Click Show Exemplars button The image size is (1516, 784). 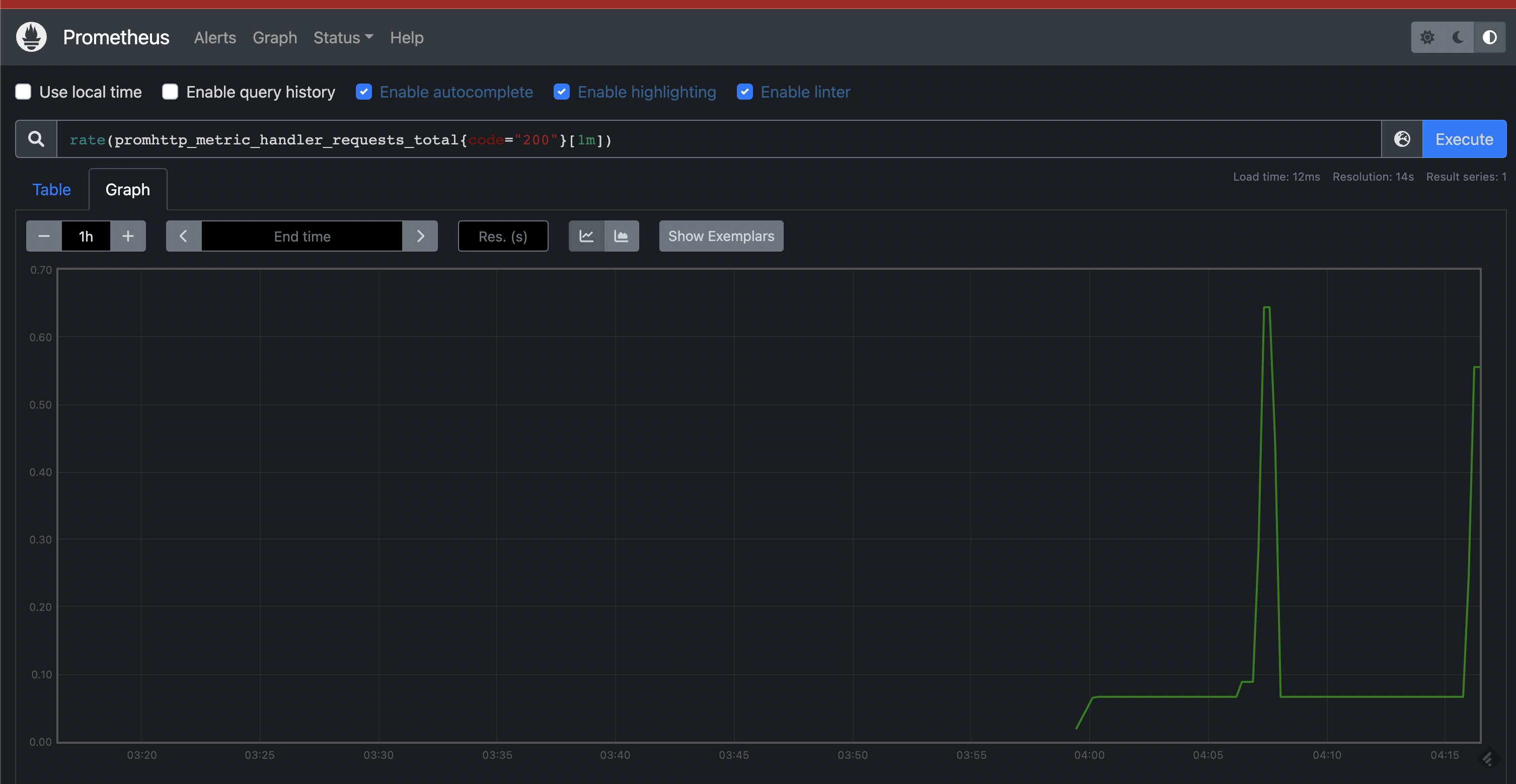click(721, 236)
